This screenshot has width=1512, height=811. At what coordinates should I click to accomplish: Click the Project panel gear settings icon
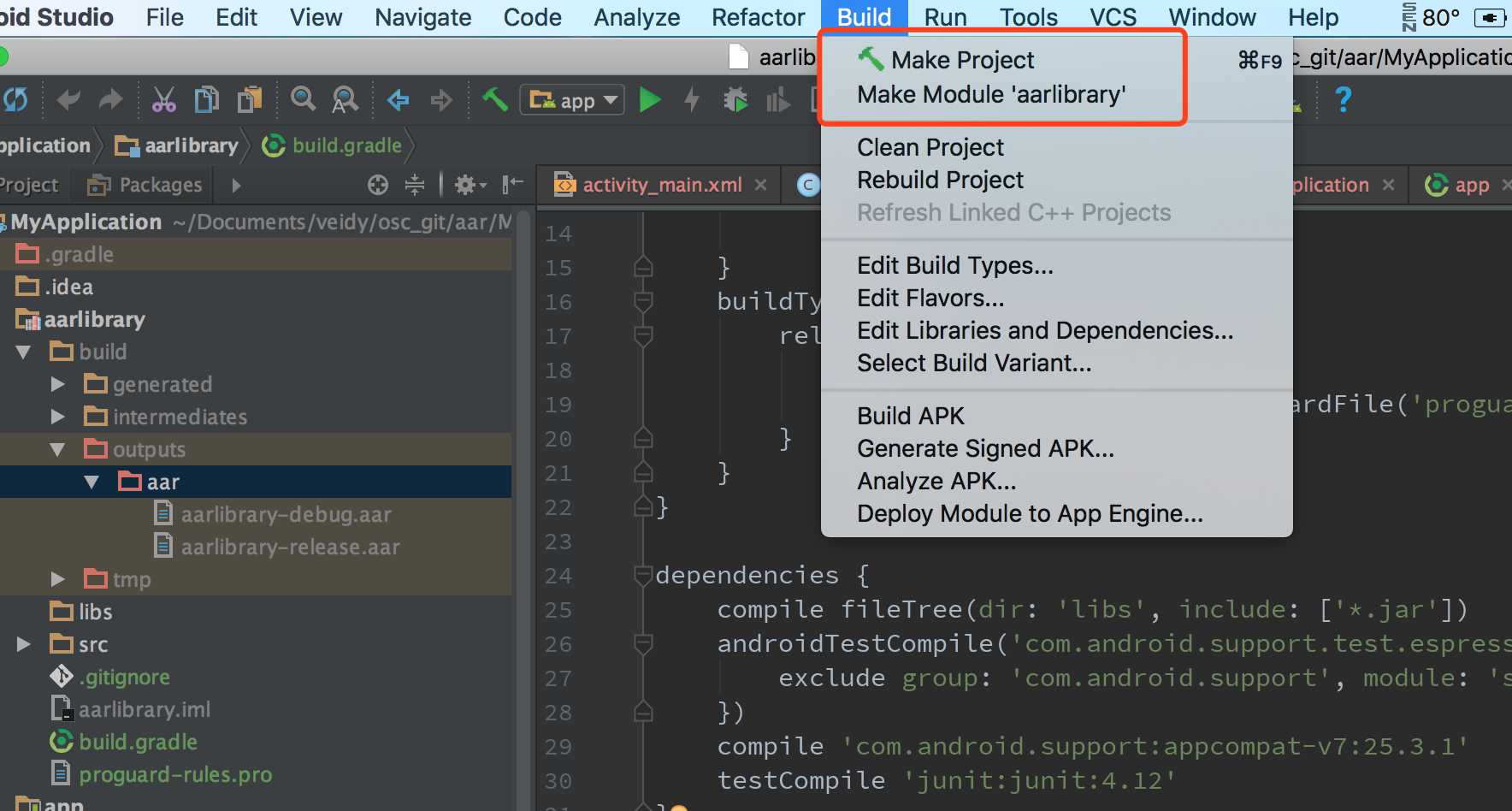click(x=470, y=185)
